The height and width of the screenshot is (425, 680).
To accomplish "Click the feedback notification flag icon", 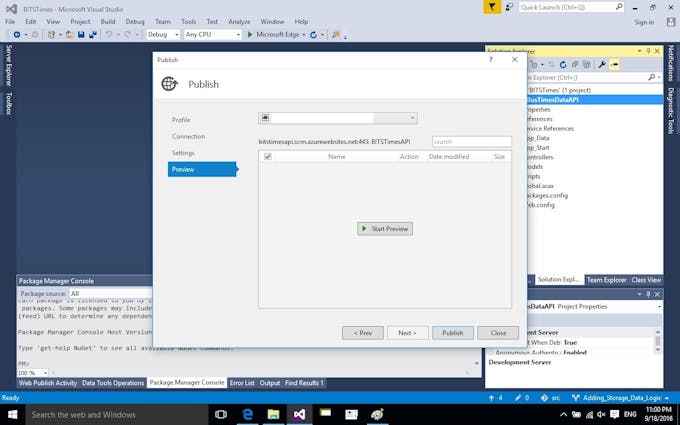I will (492, 7).
